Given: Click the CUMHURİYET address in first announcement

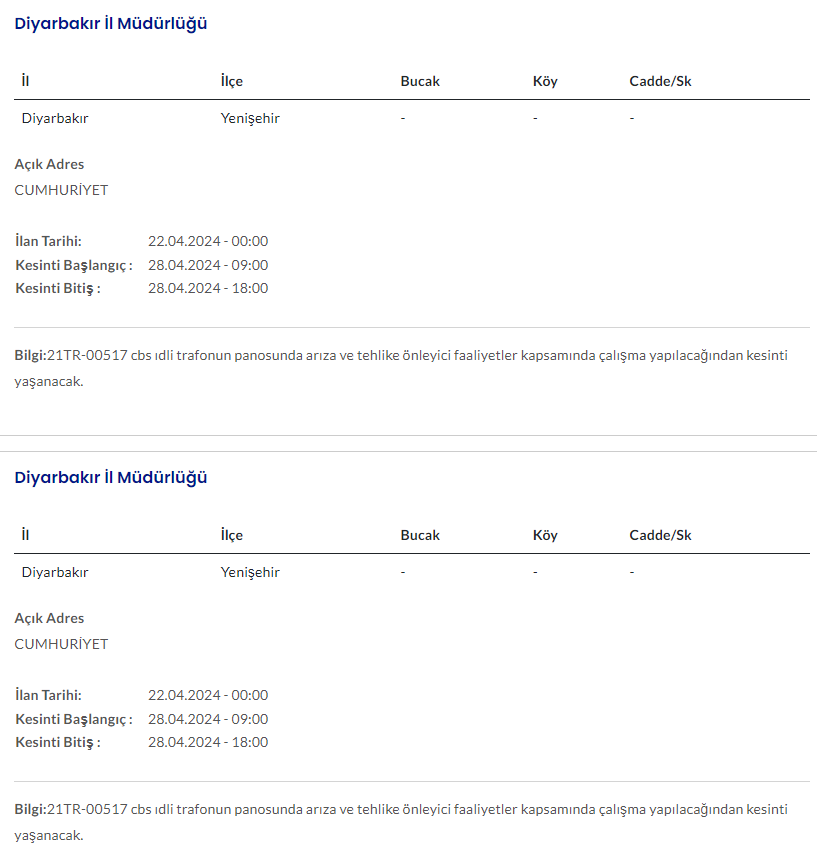Looking at the screenshot, I should click(61, 190).
